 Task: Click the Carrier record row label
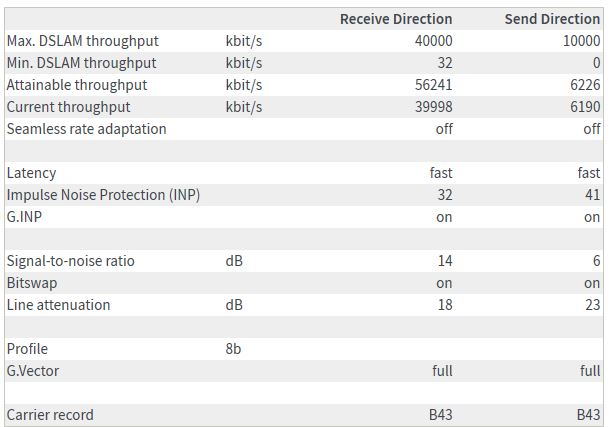(x=51, y=415)
